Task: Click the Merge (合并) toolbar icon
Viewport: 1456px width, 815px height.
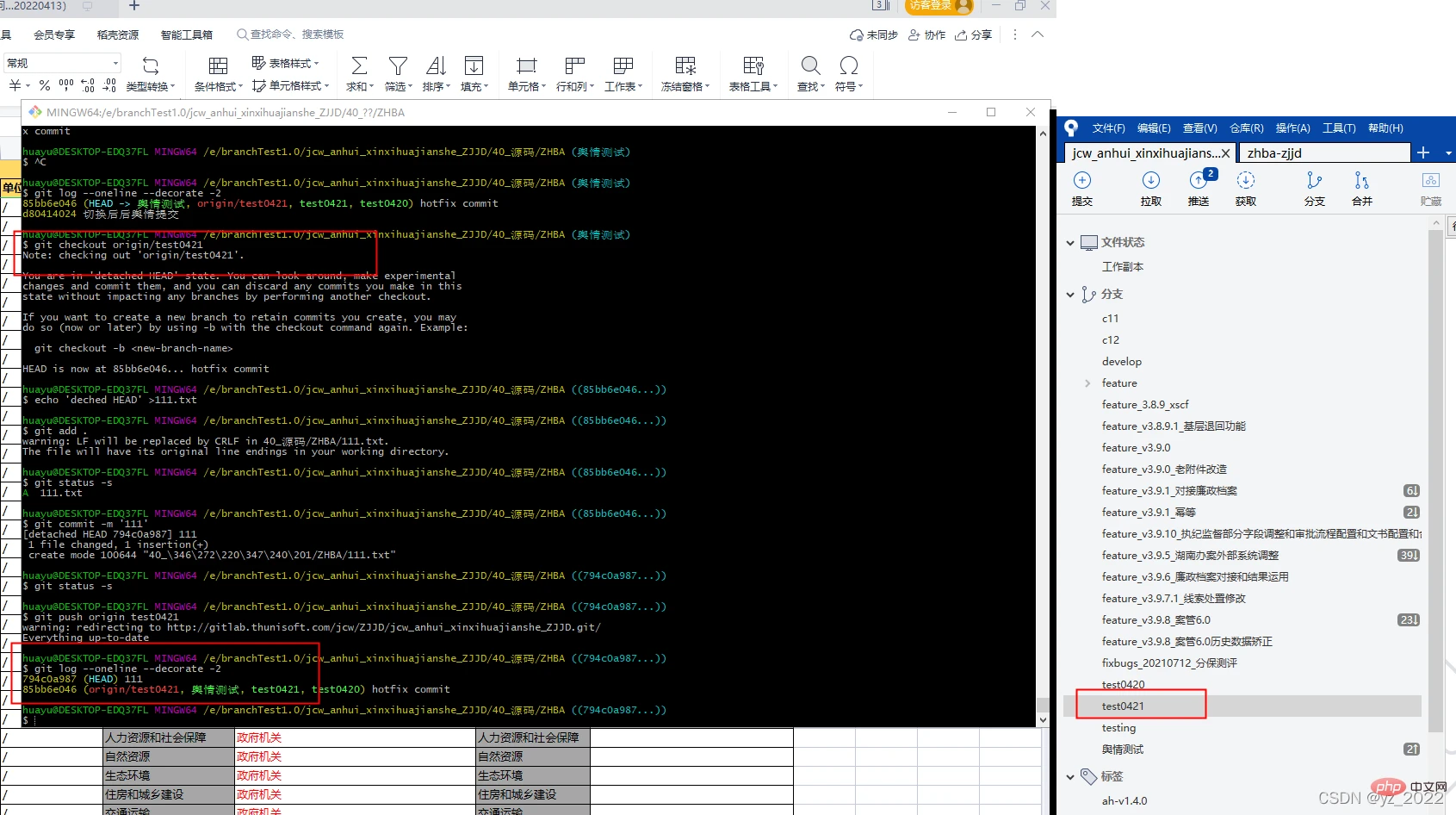Action: coord(1361,181)
